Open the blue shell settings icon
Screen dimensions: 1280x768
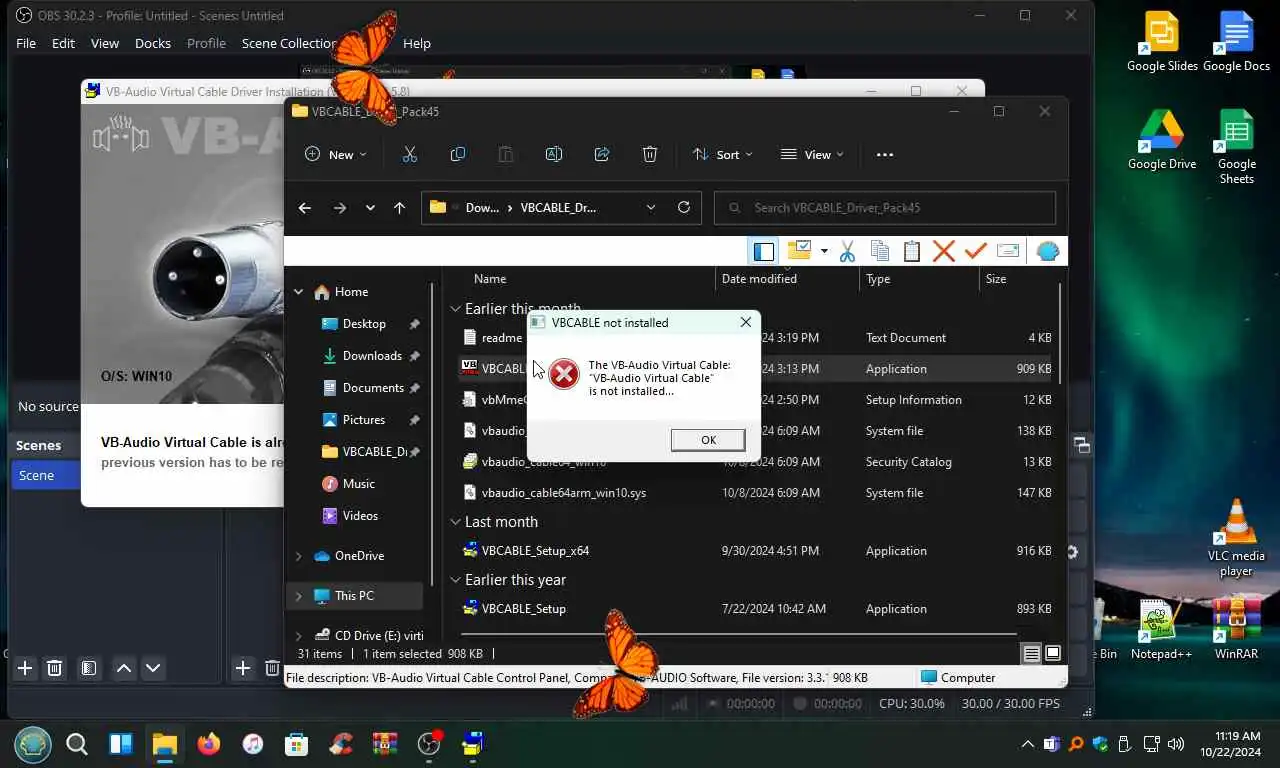pos(1048,251)
